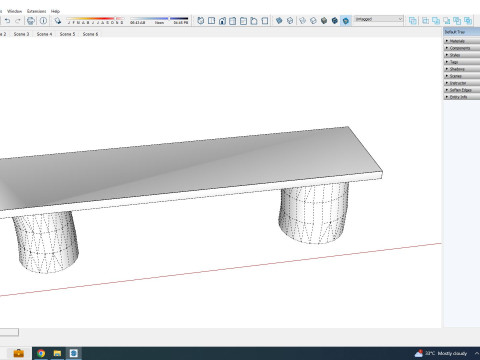Switch to Back view icon
The height and width of the screenshot is (360, 480).
[243, 21]
